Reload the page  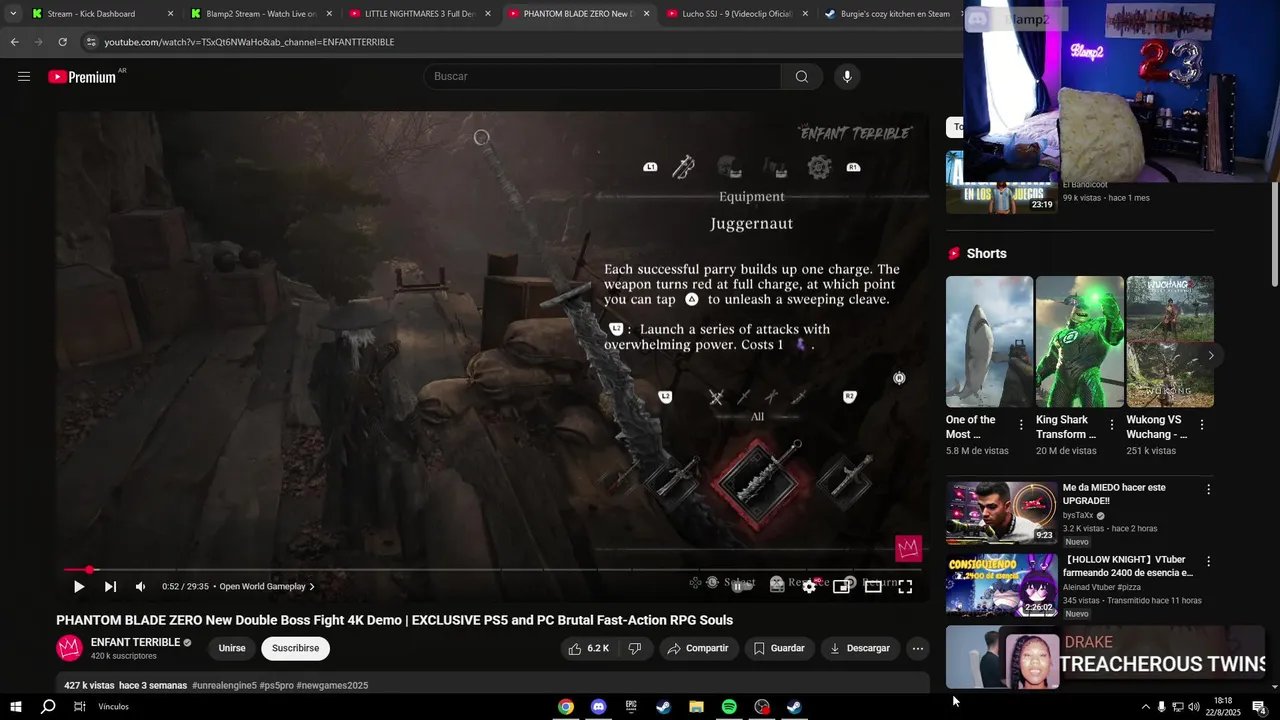click(62, 42)
